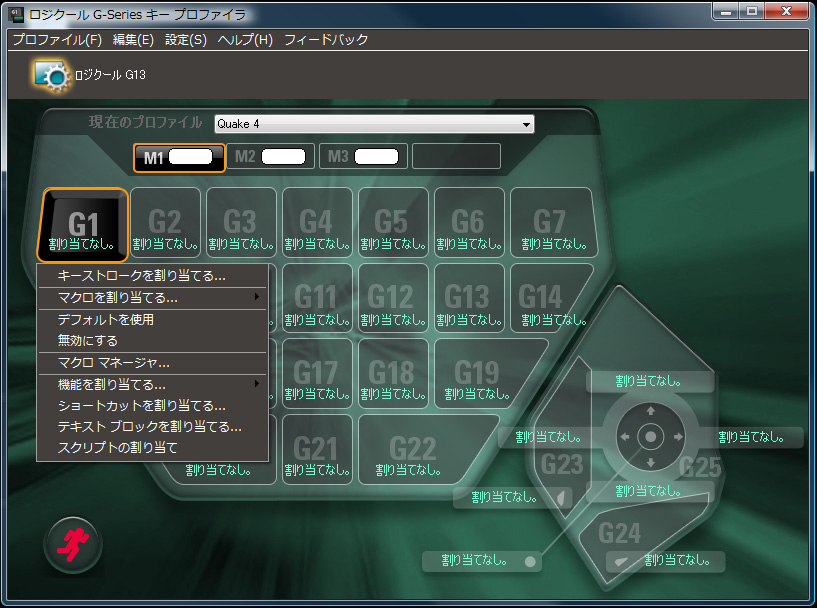Switch to the M1 mode
The height and width of the screenshot is (608, 817).
tap(173, 157)
